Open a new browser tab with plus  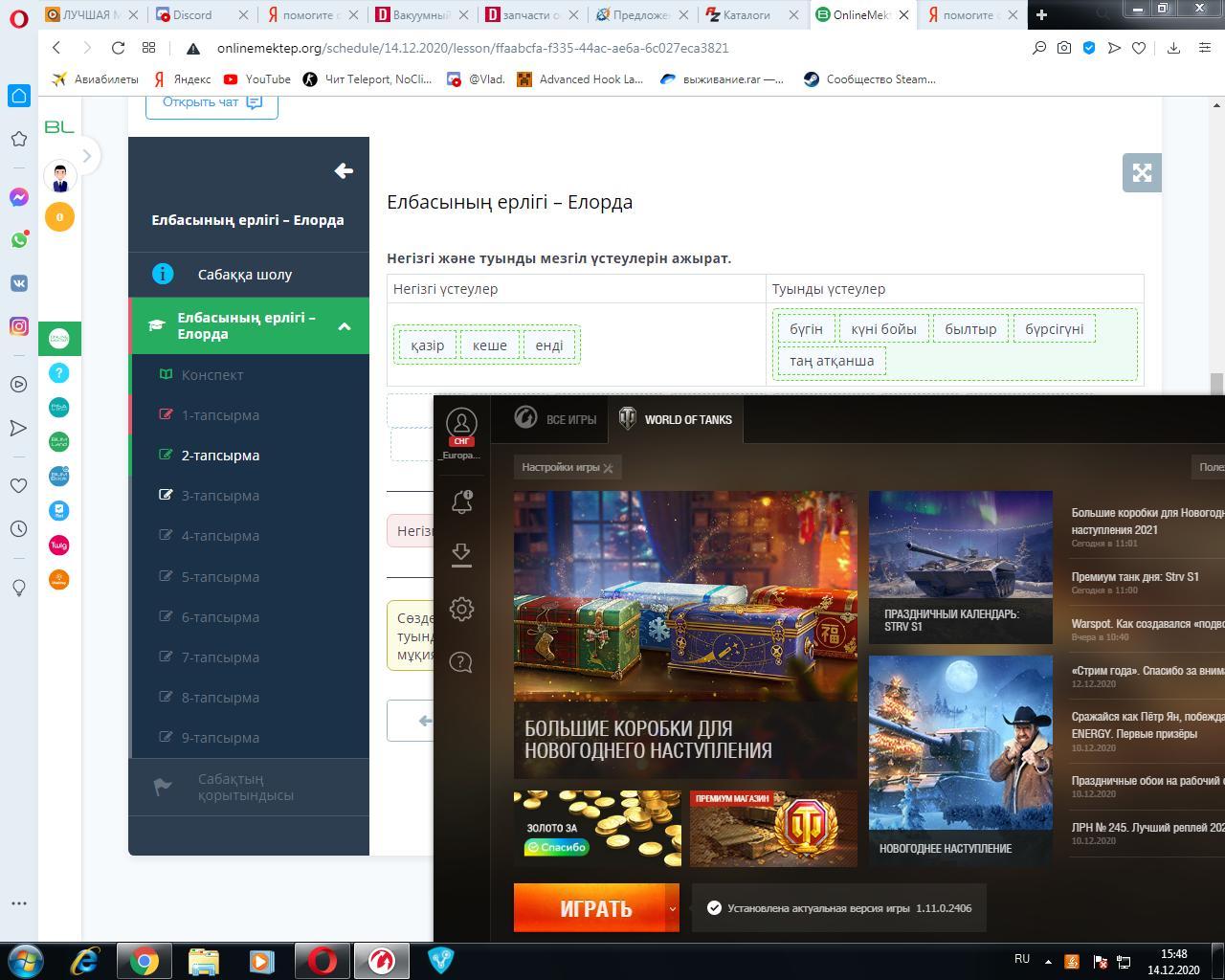[1041, 14]
